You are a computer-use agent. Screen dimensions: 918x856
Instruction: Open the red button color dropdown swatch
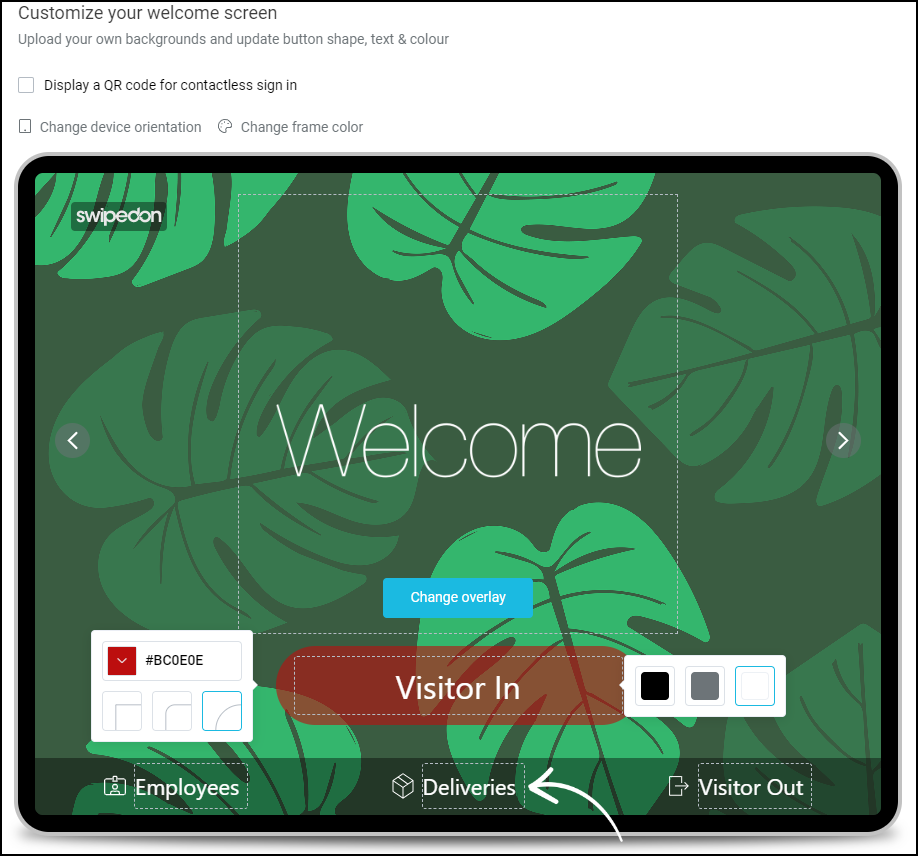click(x=122, y=661)
